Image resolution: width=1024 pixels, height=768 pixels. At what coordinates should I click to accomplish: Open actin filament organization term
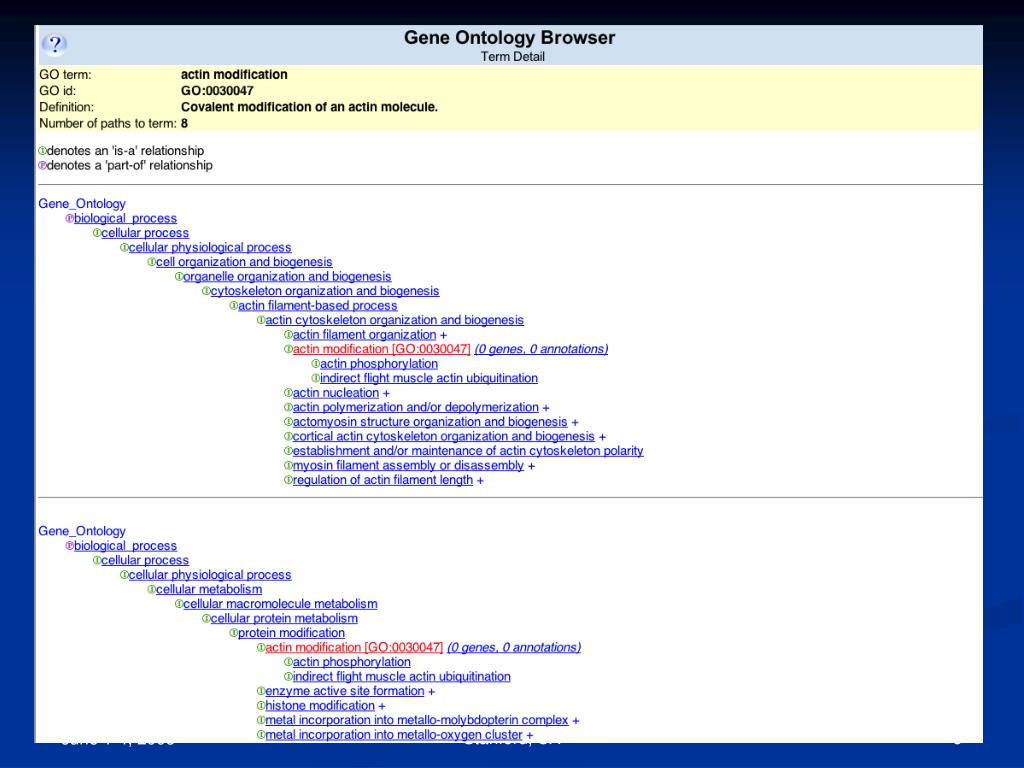tap(364, 334)
